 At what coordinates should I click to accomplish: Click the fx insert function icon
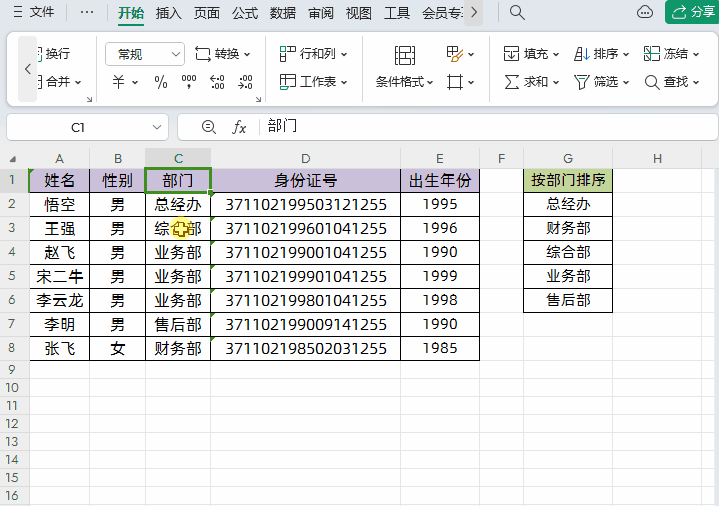coord(239,127)
